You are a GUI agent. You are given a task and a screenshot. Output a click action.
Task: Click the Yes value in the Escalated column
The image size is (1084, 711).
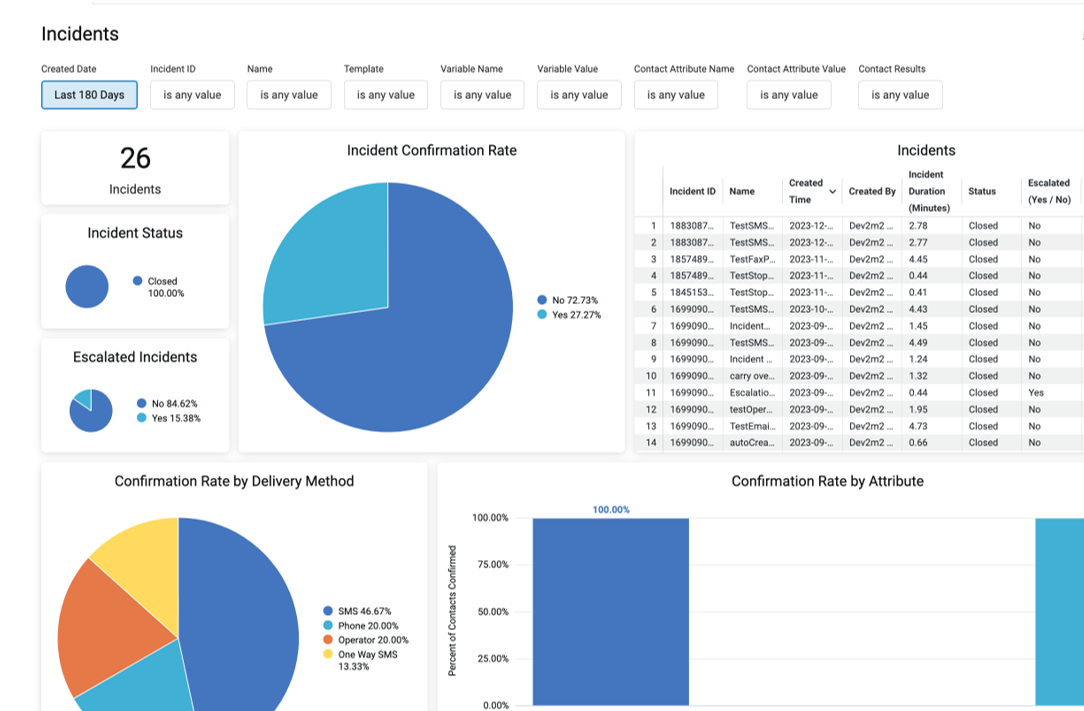pos(1036,393)
